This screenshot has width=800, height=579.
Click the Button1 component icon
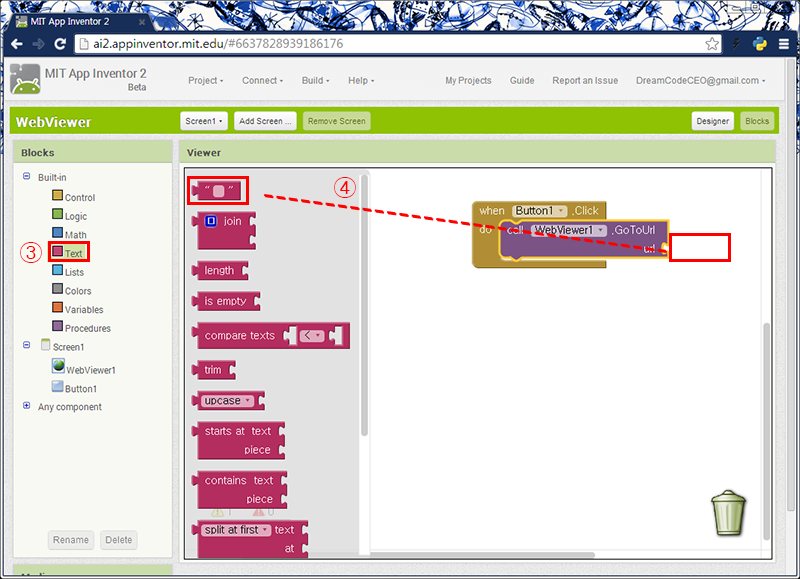pos(58,386)
